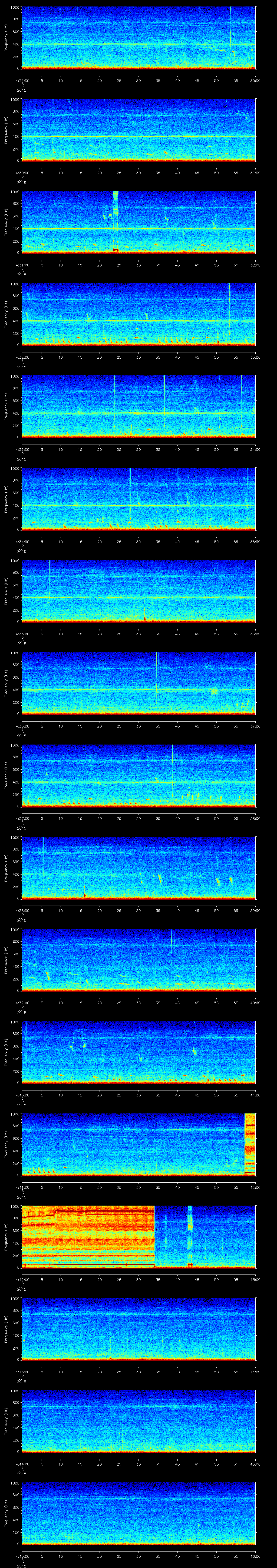Screen dimensions: 277x1568
Task: Click the spectrogram panel starting at 4:40:00
Action: point(139,1052)
